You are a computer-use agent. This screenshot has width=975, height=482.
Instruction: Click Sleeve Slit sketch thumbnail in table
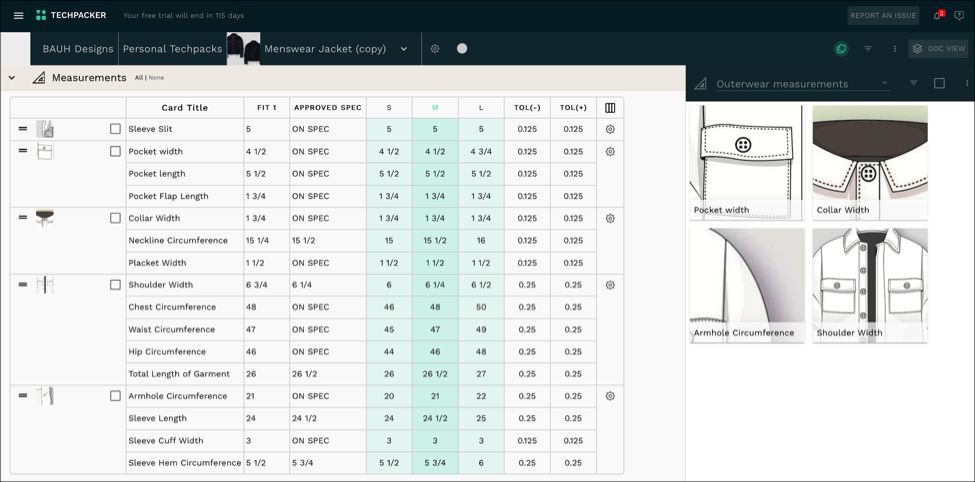(x=45, y=129)
